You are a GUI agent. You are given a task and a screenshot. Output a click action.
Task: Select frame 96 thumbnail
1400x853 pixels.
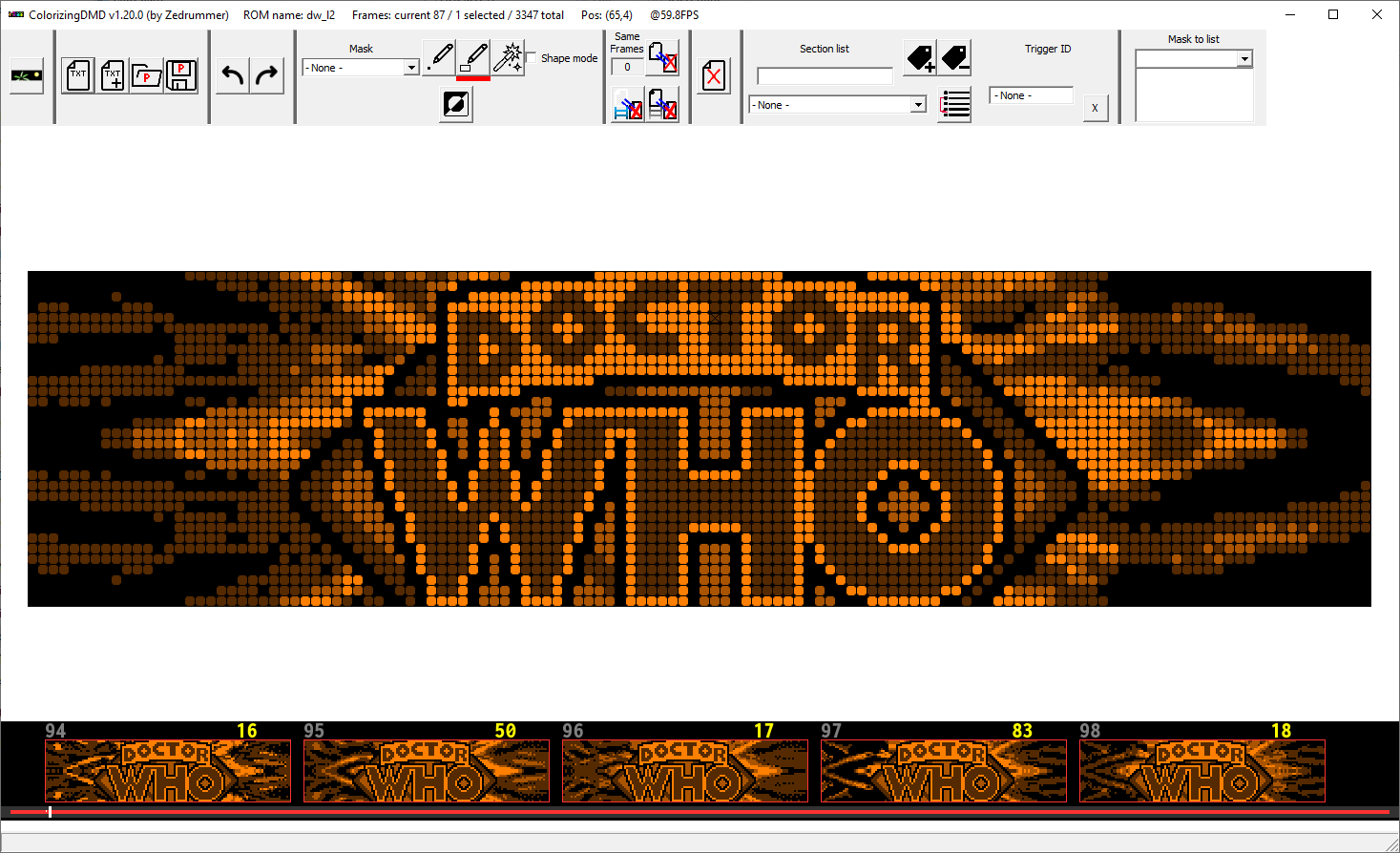685,771
